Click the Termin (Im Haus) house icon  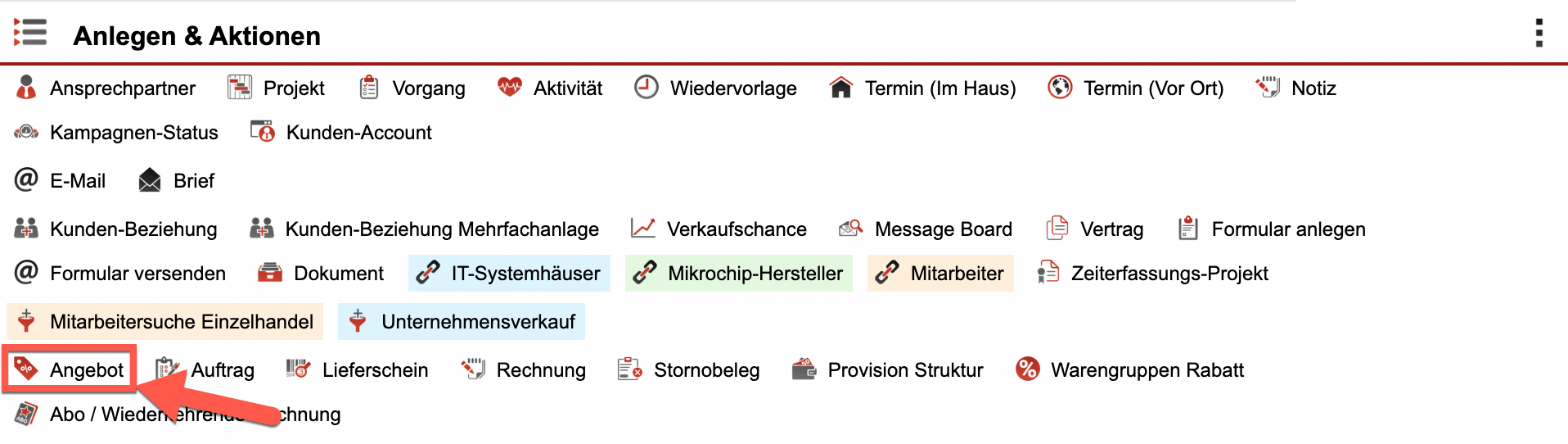pyautogui.click(x=841, y=88)
